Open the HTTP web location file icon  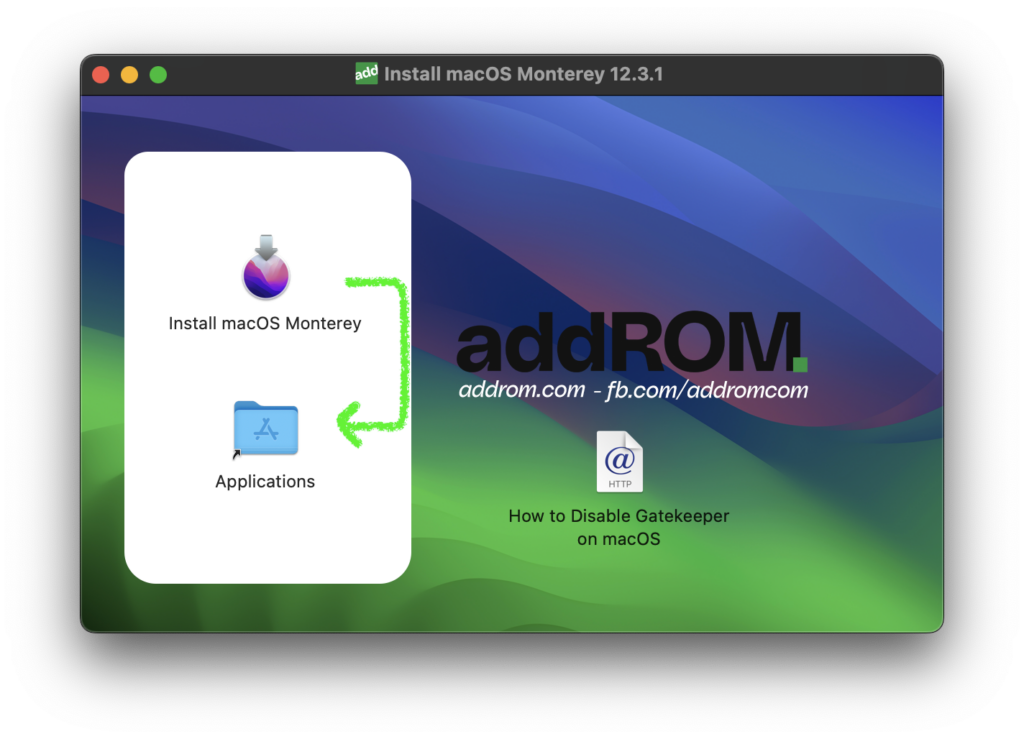pyautogui.click(x=619, y=461)
